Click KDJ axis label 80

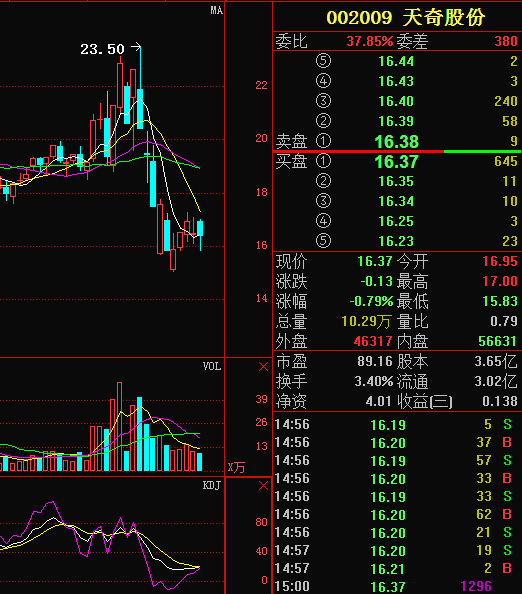261,522
